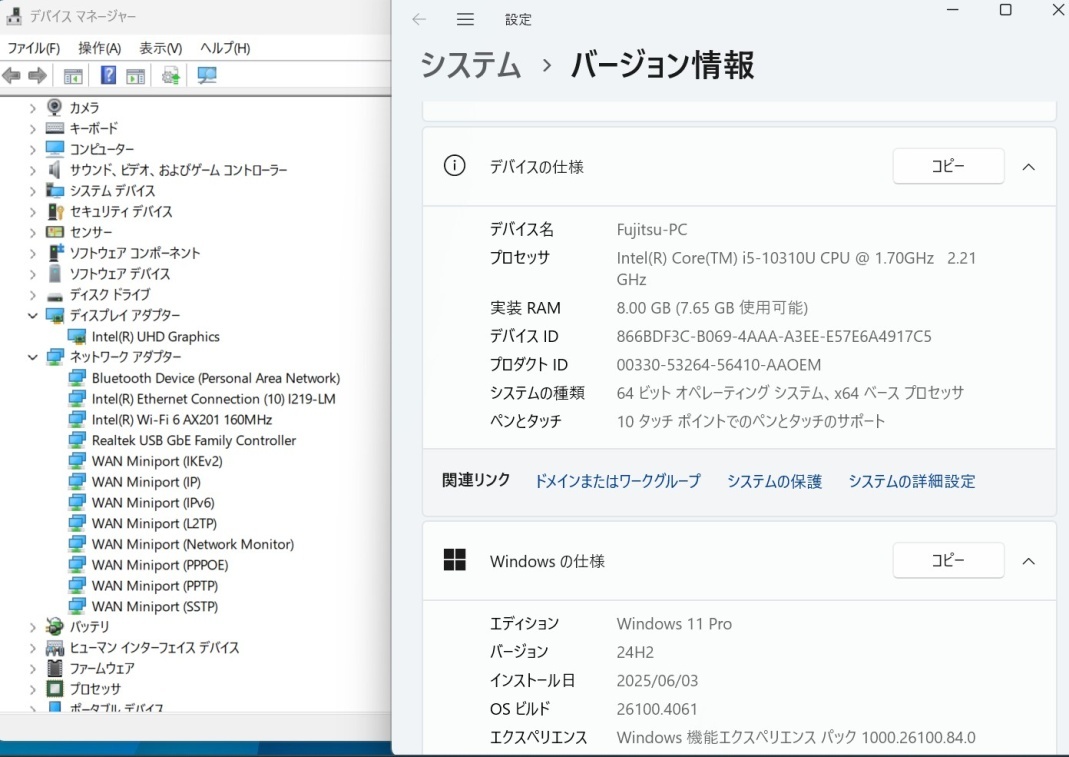Select WAN Miniport (Network Monitor) entry
This screenshot has width=1069, height=757.
click(193, 544)
